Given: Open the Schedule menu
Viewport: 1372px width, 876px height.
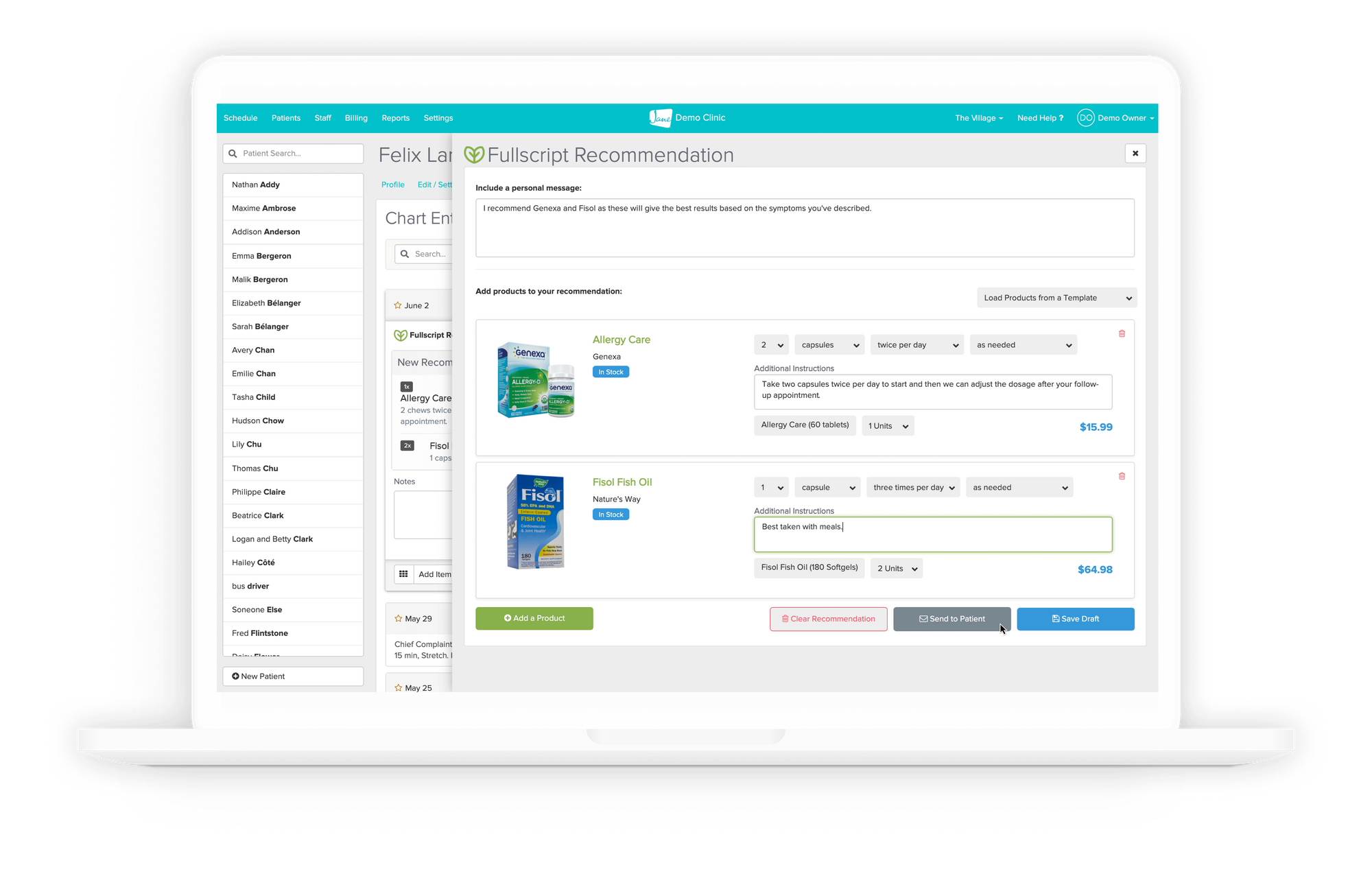Looking at the screenshot, I should (241, 118).
